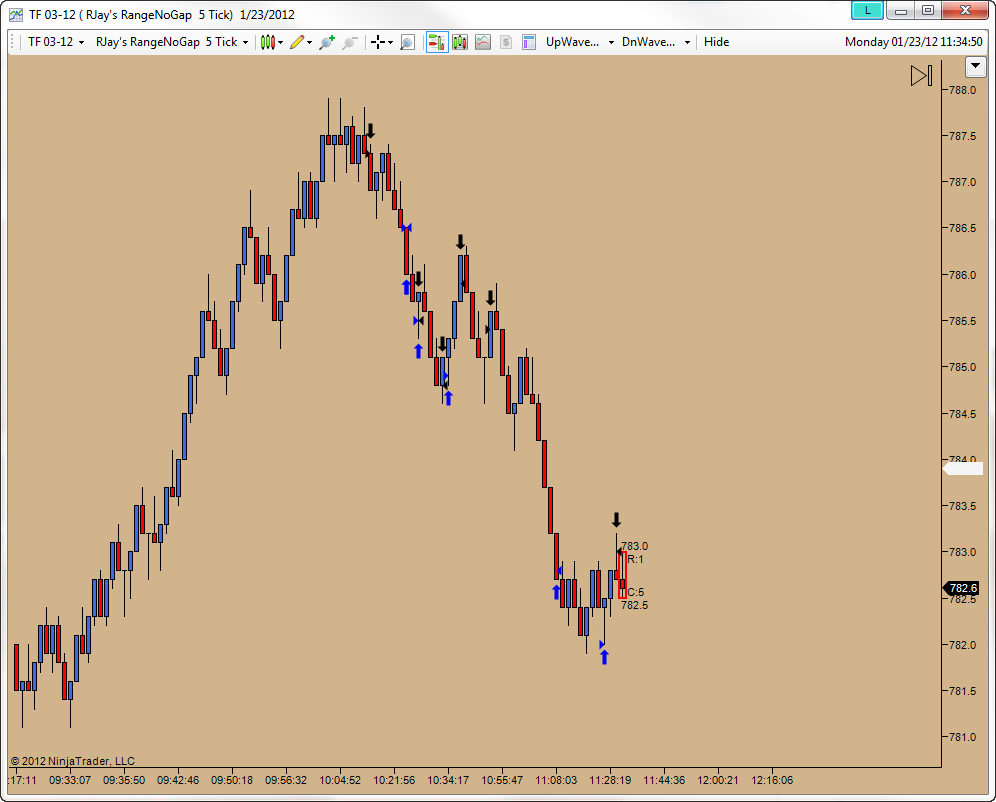The image size is (996, 802).
Task: Open the chart properties icon
Action: pos(528,43)
